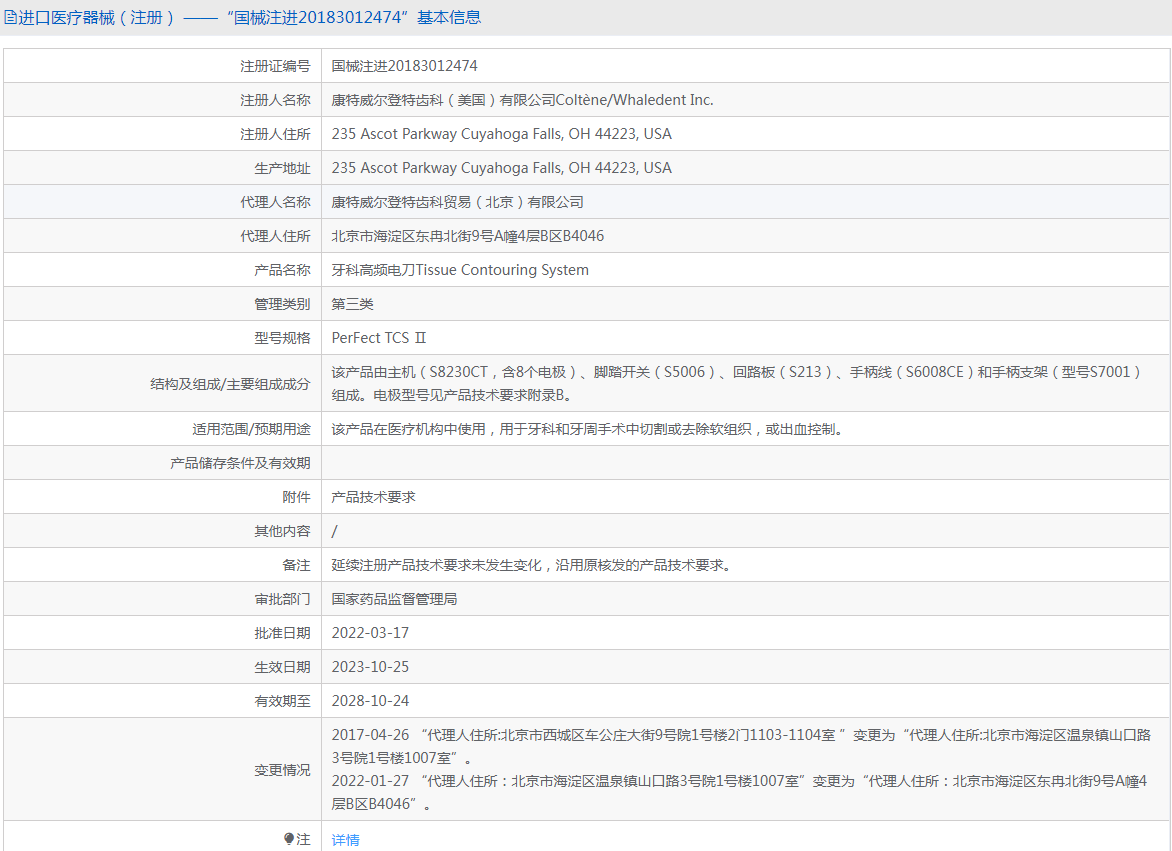The width and height of the screenshot is (1172, 851).
Task: Click the 注册人名称 label
Action: (275, 100)
